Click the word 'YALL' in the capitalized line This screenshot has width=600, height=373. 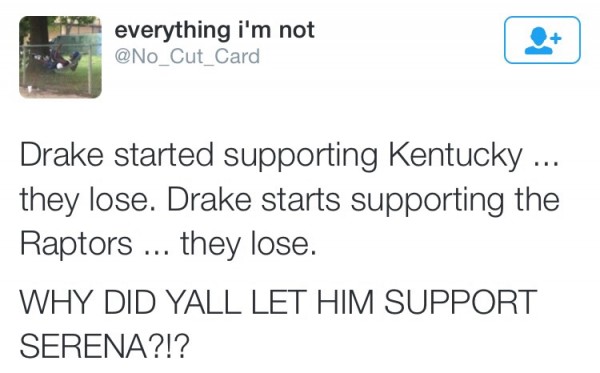205,302
